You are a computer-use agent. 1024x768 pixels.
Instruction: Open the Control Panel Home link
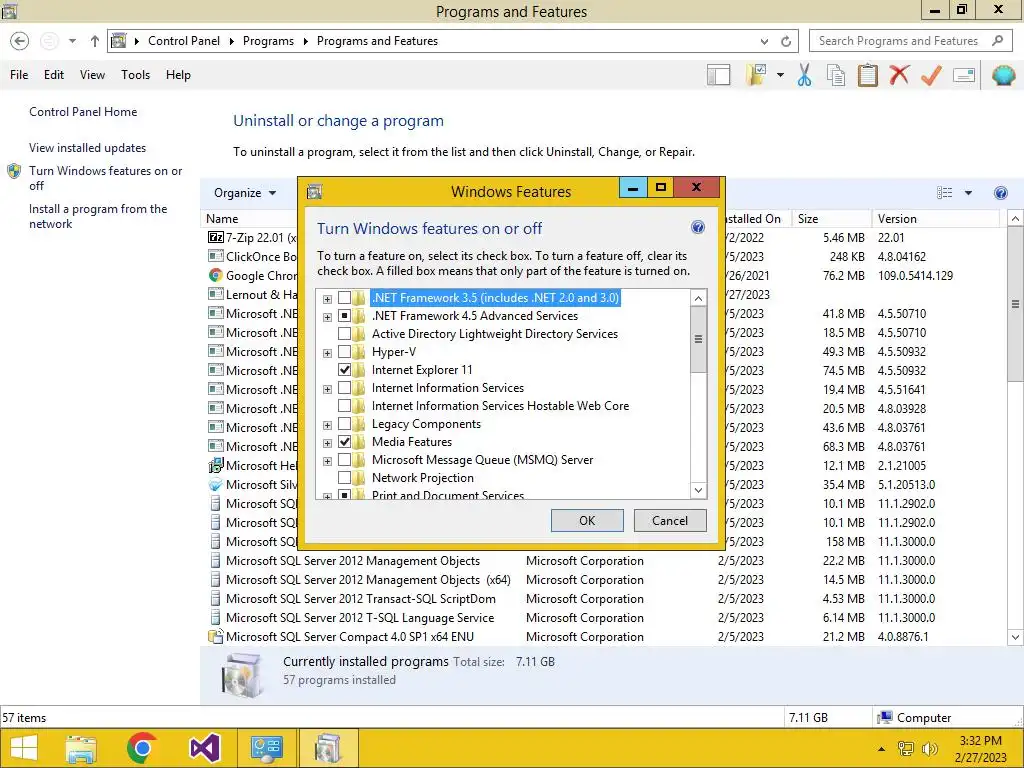click(83, 112)
